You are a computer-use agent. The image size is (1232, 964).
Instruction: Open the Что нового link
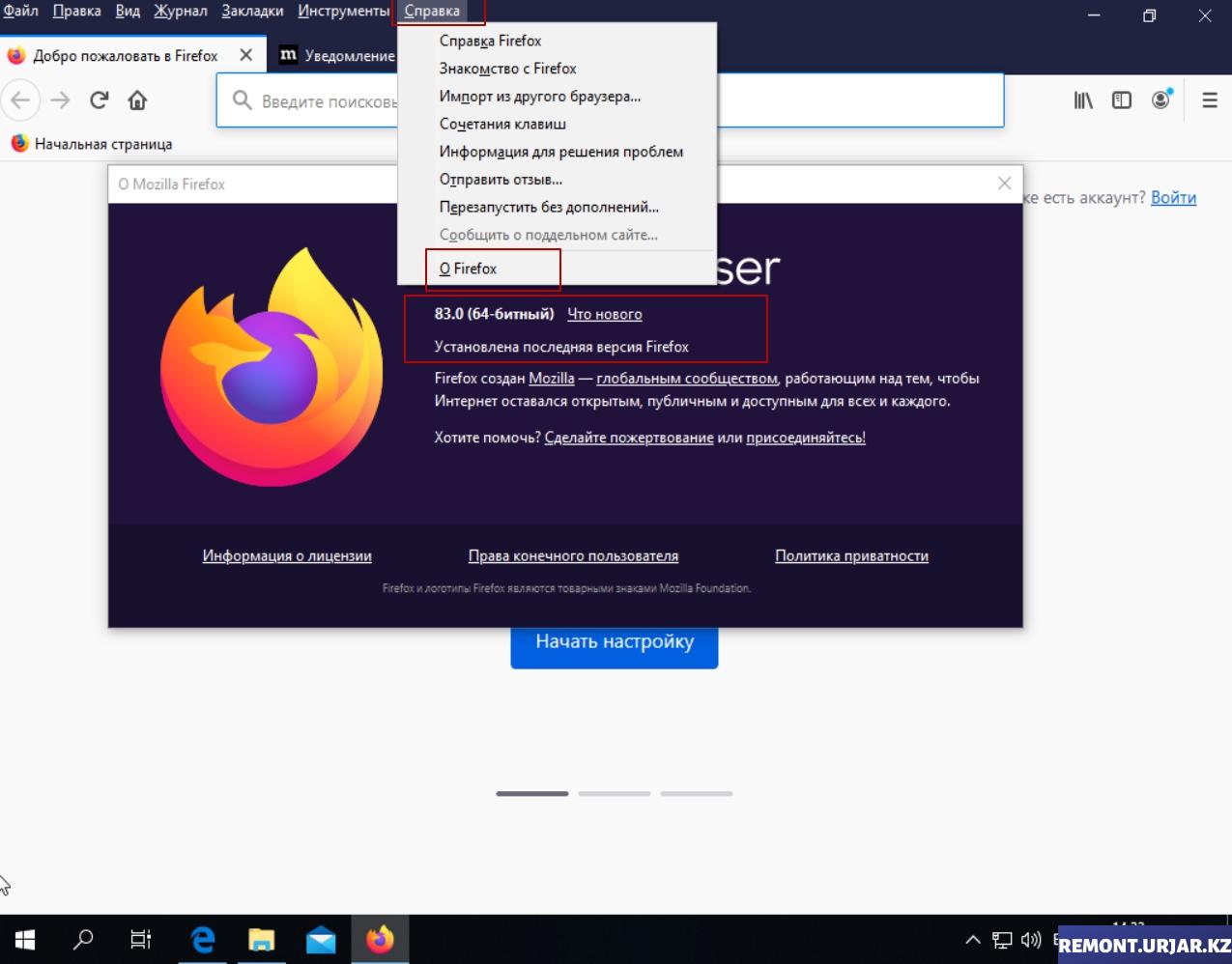(x=604, y=314)
